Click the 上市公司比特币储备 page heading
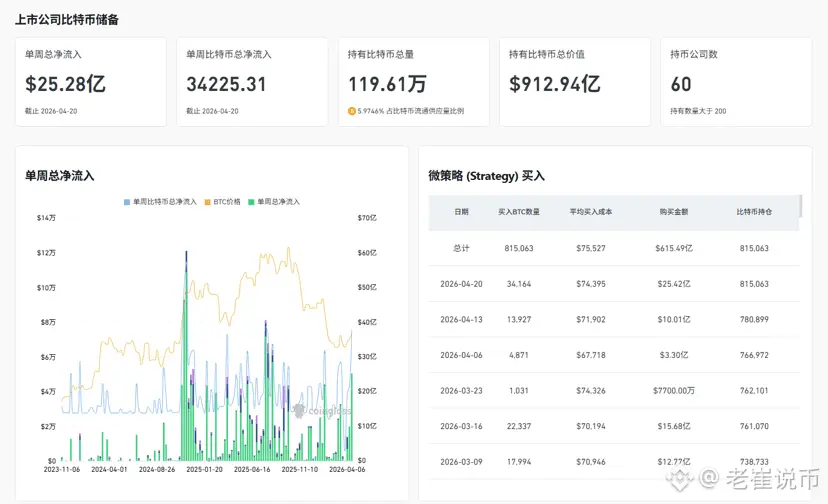 pos(67,20)
